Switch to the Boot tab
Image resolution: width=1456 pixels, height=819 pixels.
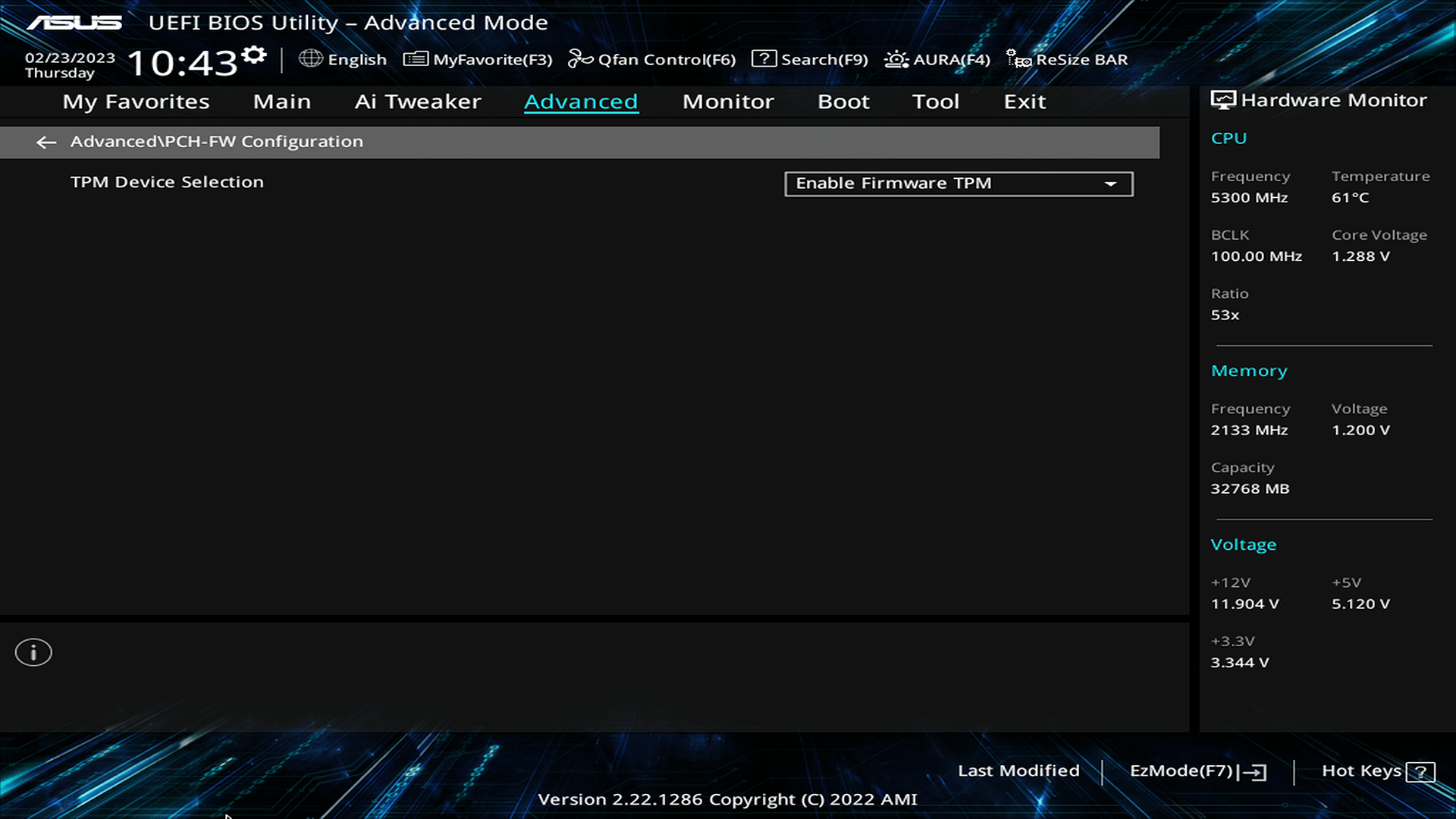(x=843, y=102)
